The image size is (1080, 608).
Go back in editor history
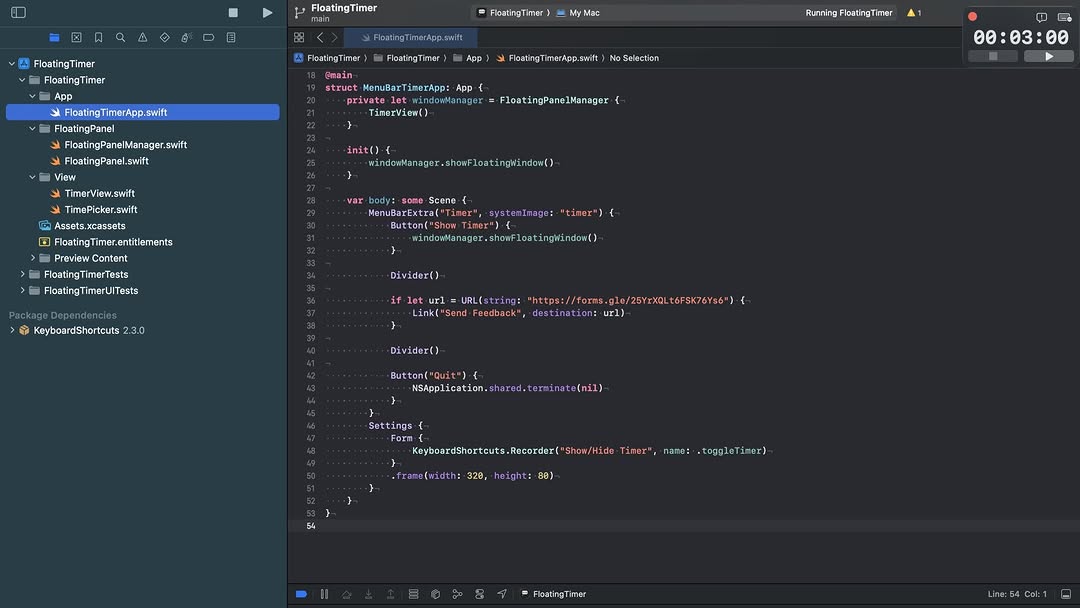(x=320, y=37)
